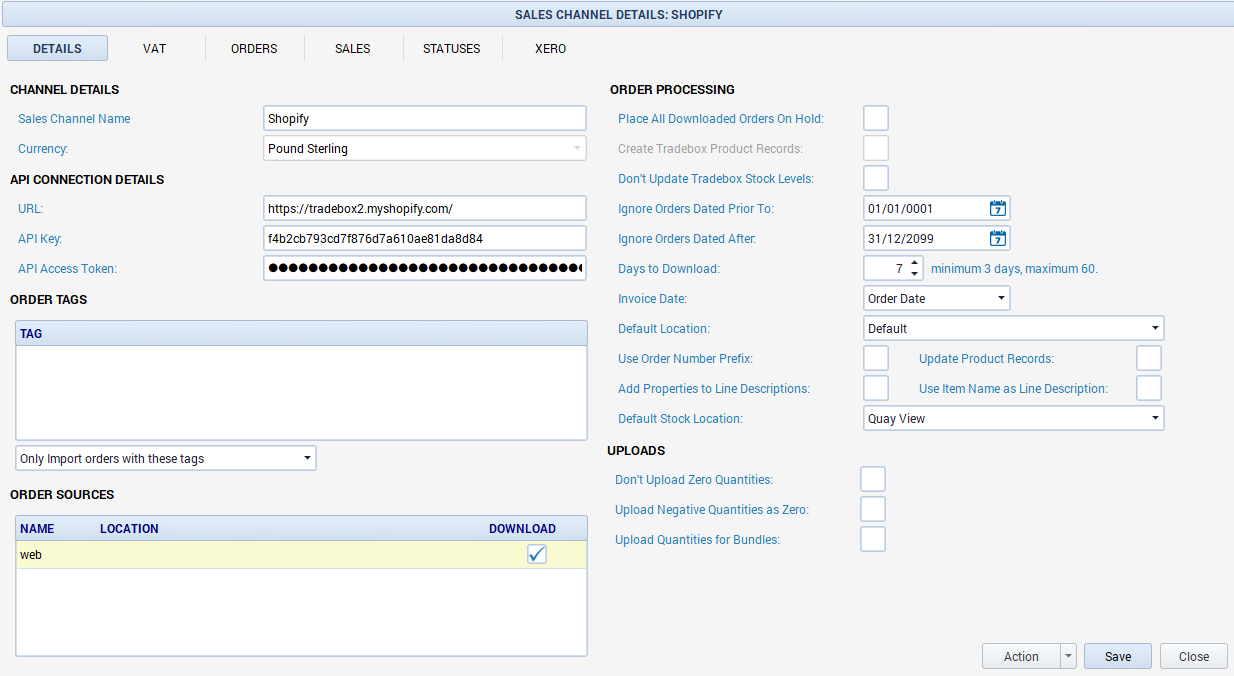The image size is (1234, 676).
Task: Close the sales channel details window
Action: [x=1194, y=656]
